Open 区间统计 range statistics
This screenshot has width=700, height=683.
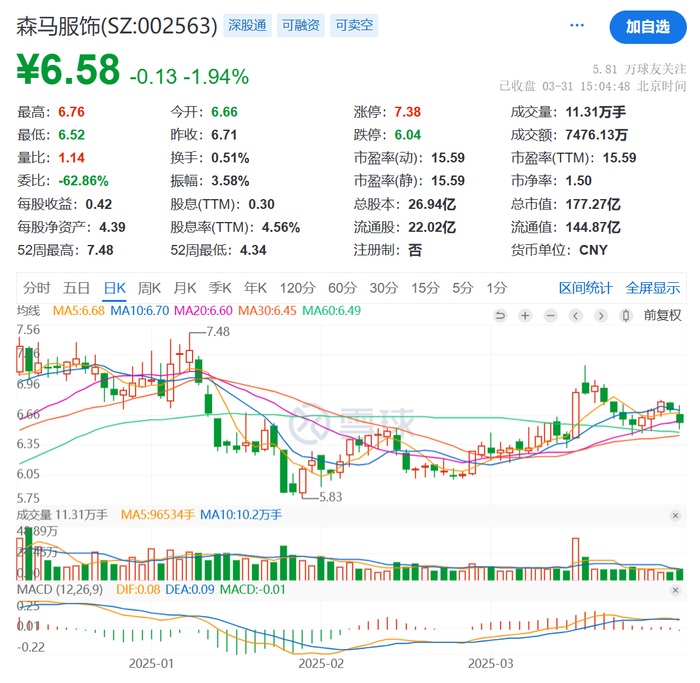pyautogui.click(x=586, y=288)
